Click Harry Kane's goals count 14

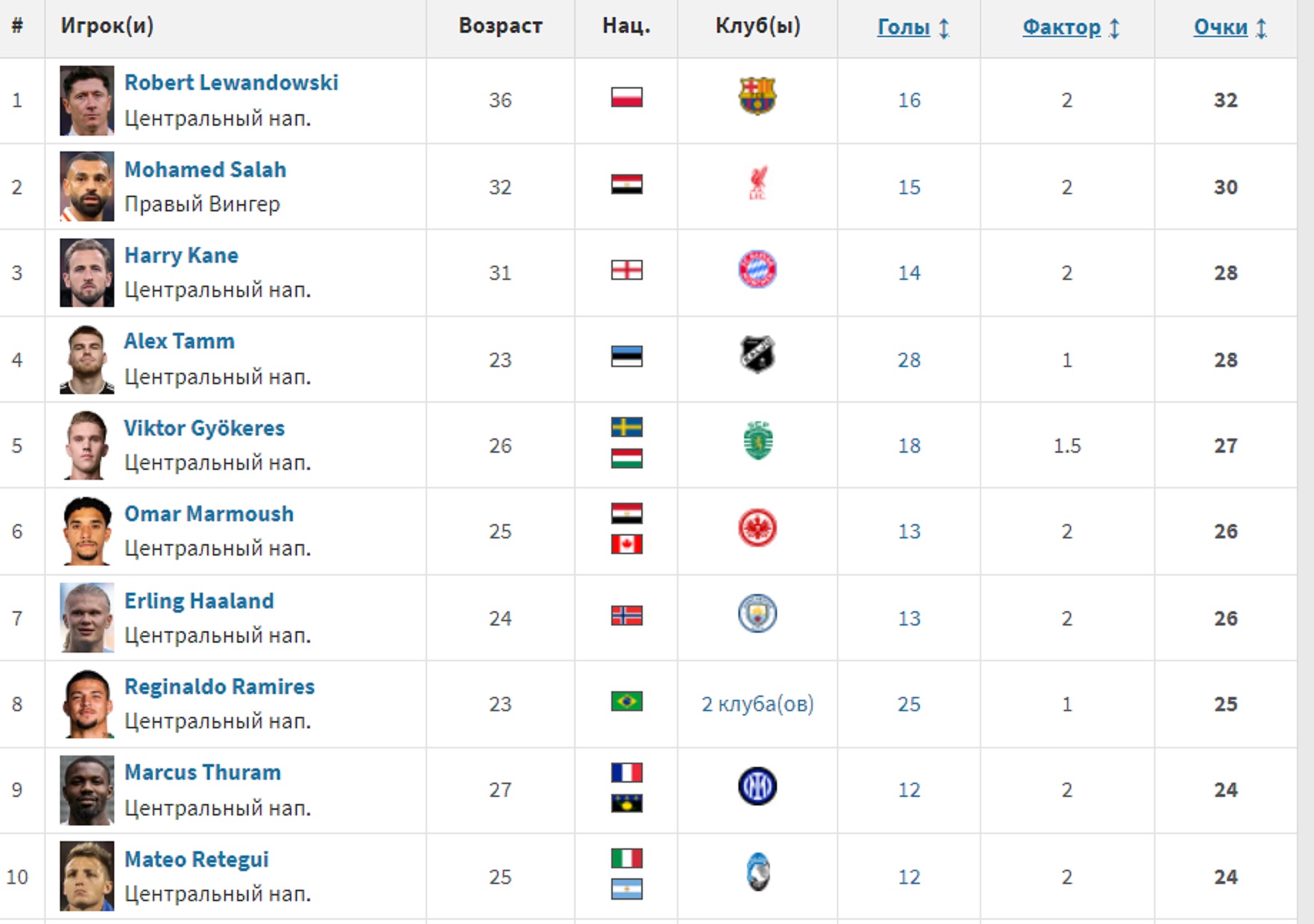point(908,273)
